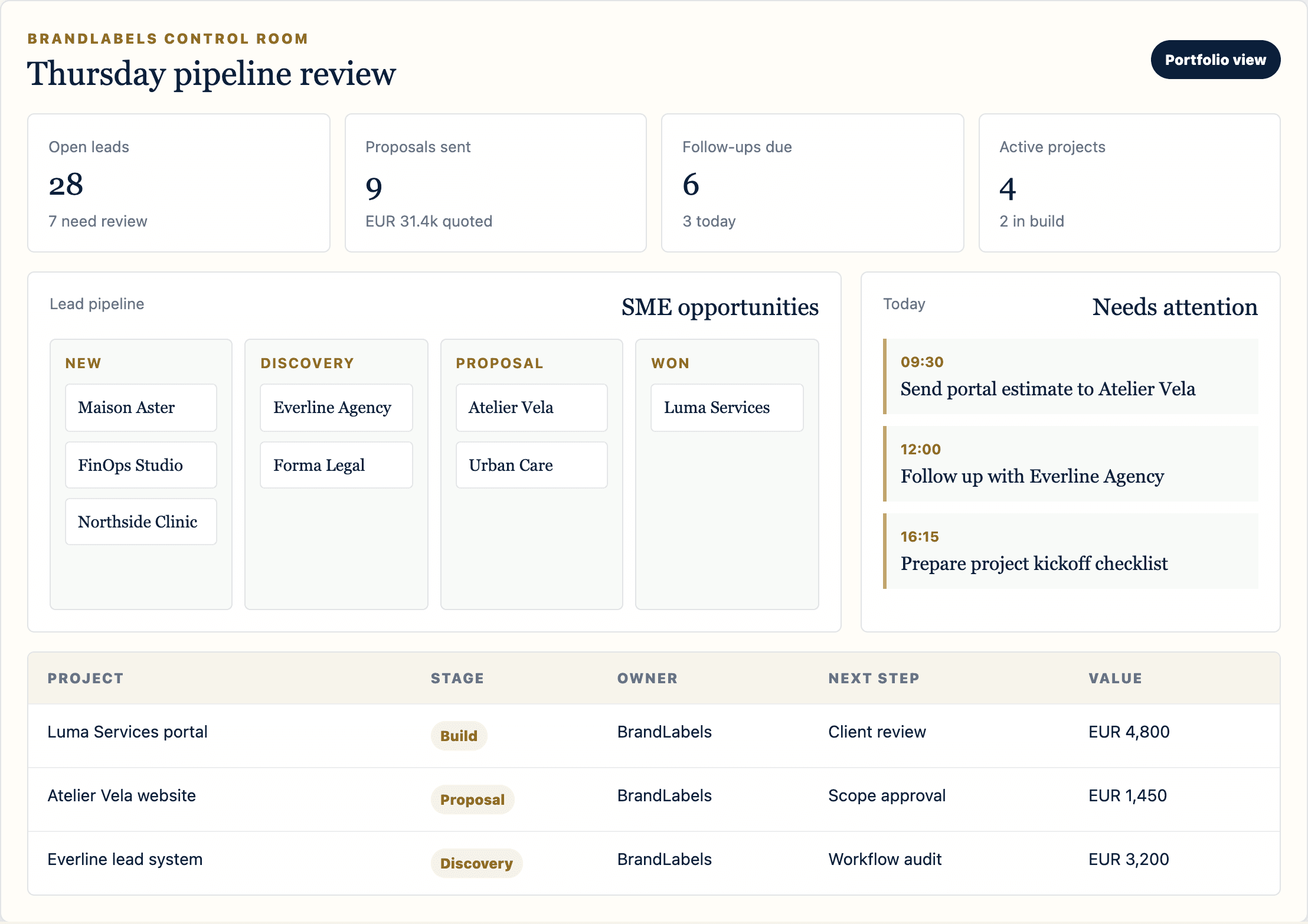Open the Everline Agency discovery card
This screenshot has width=1308, height=924.
pos(336,408)
